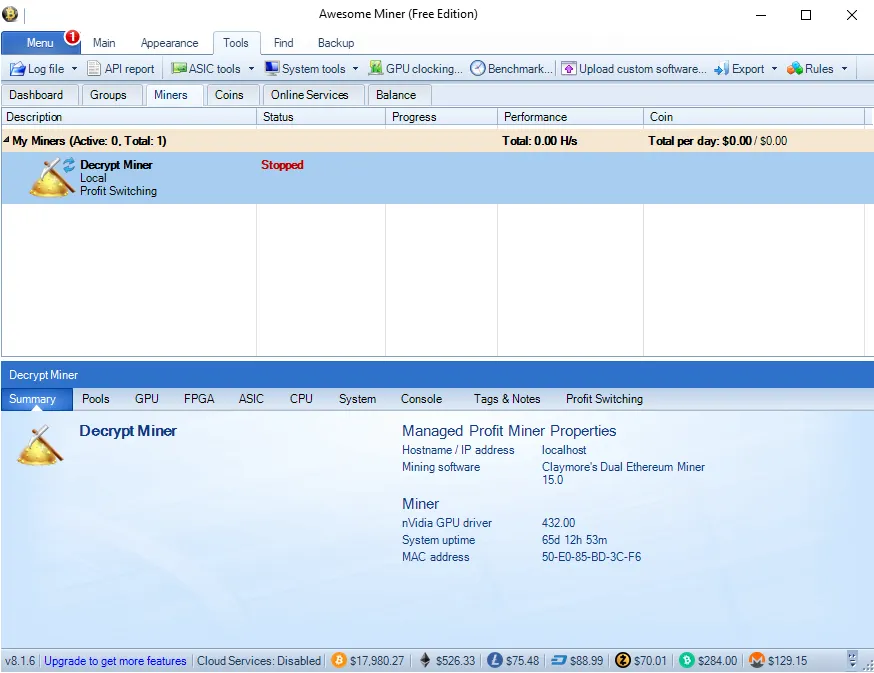Click the Decrypt Miner gold pile icon in list
The image size is (874, 673).
51,178
